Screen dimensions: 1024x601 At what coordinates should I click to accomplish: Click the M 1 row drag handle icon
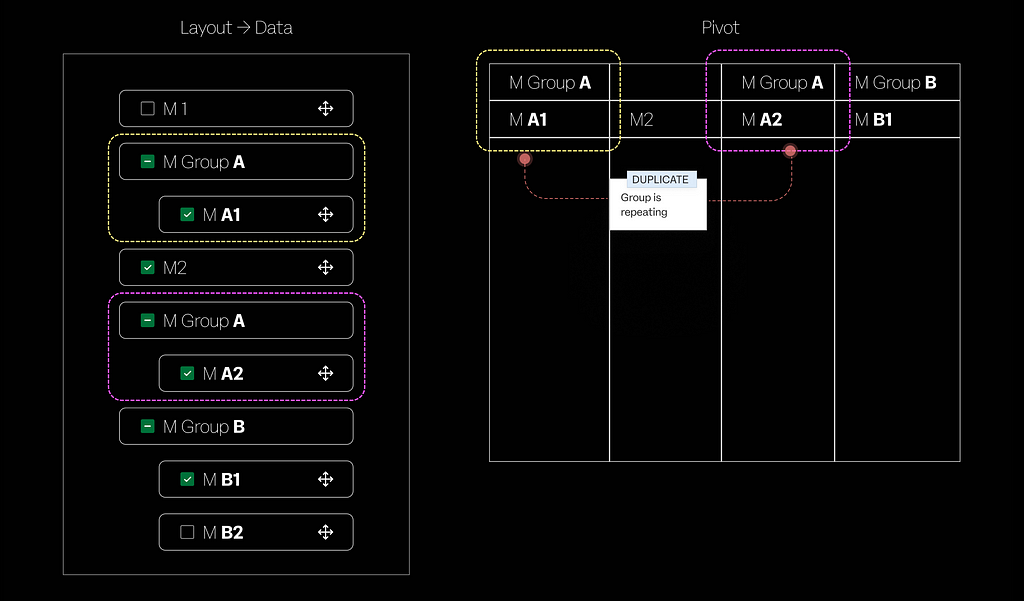(x=325, y=108)
